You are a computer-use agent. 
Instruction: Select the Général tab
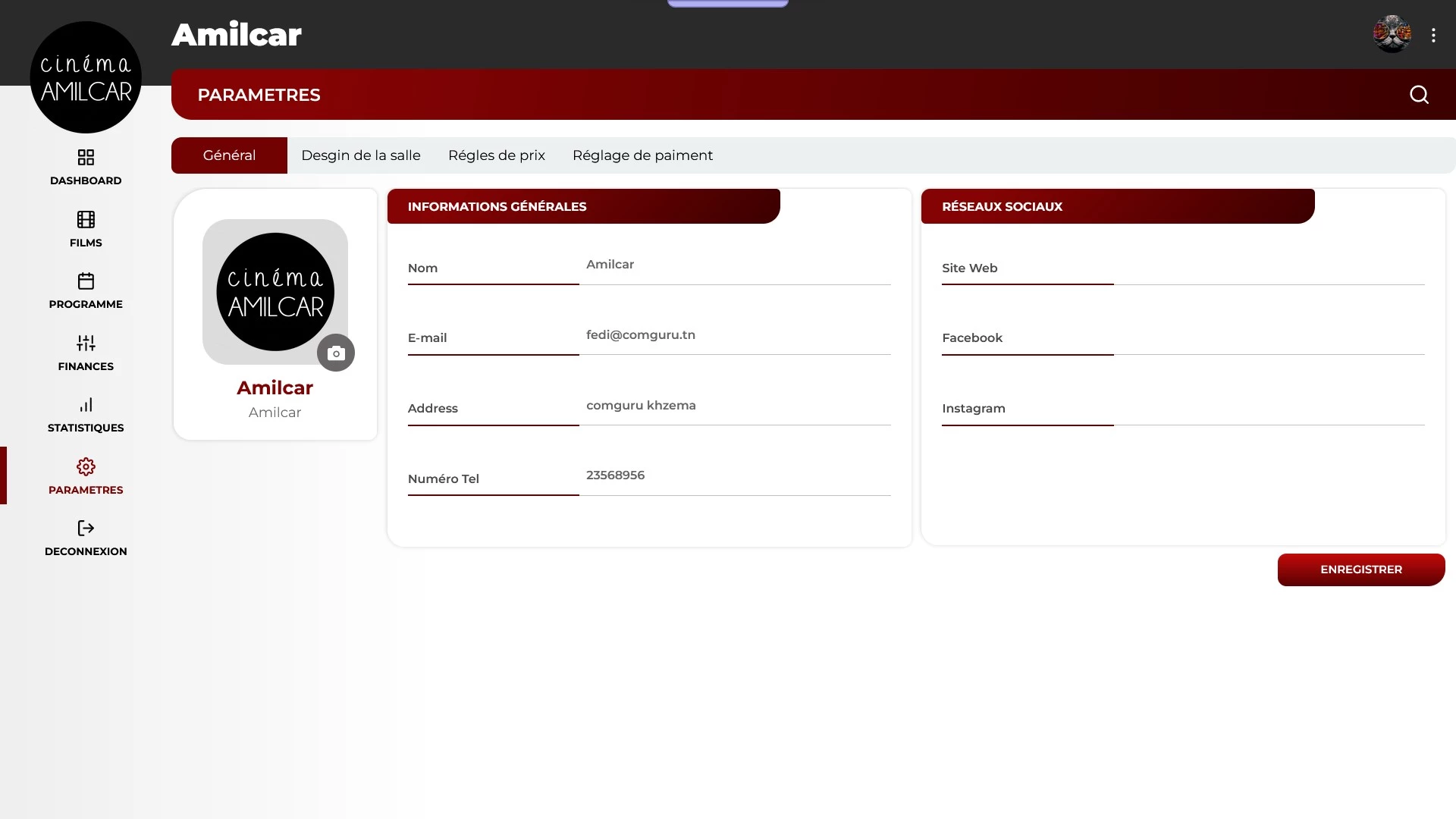tap(229, 155)
